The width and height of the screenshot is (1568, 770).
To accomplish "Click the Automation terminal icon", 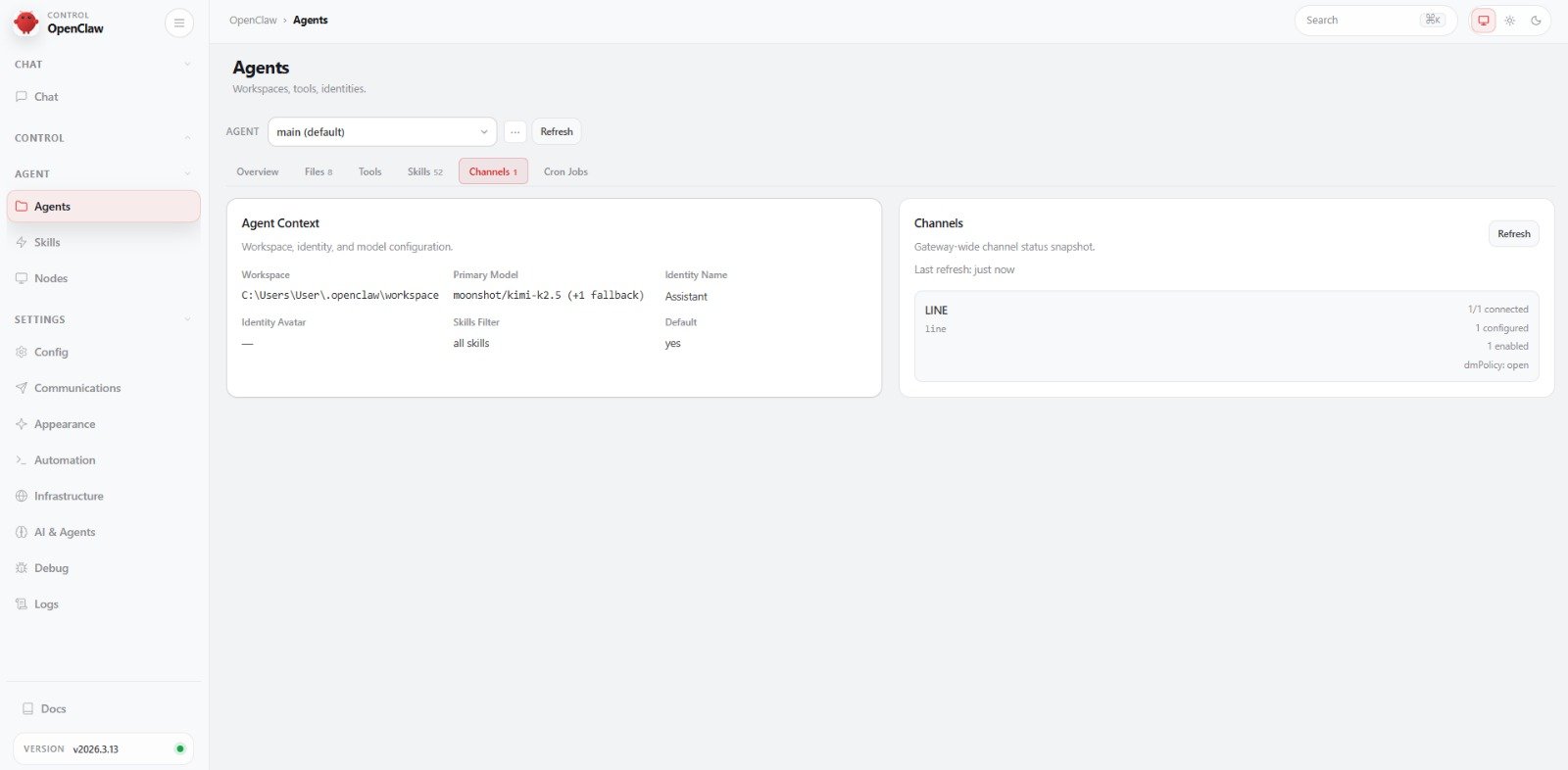I will pos(22,460).
